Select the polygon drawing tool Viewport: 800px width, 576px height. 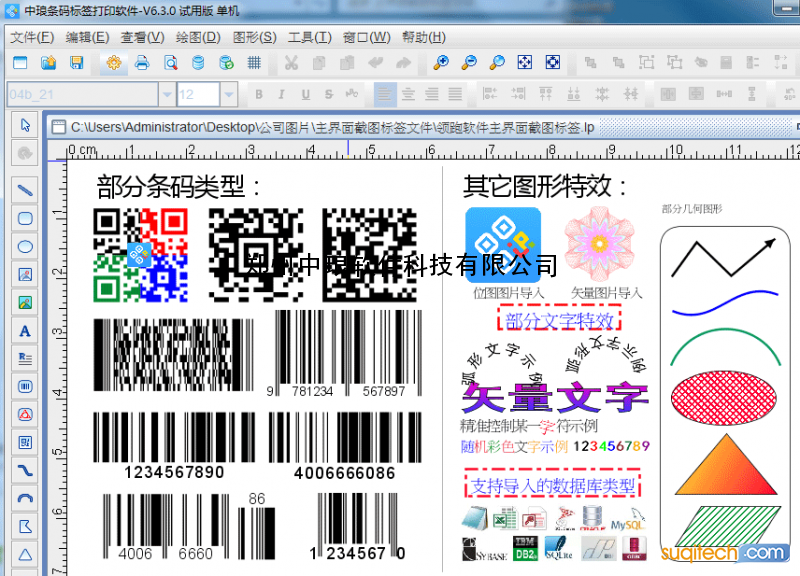point(25,527)
